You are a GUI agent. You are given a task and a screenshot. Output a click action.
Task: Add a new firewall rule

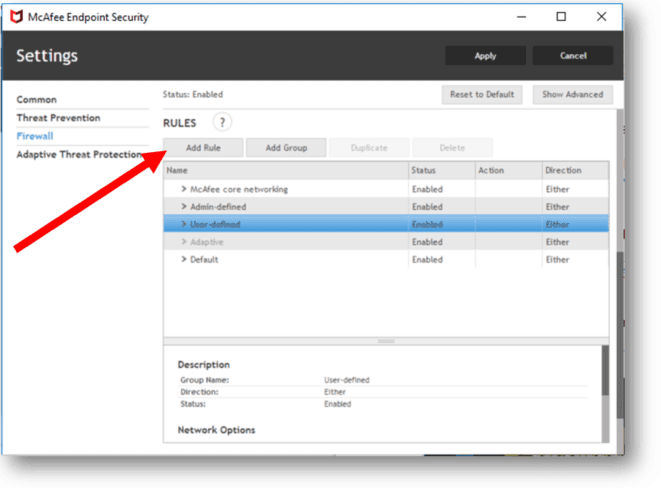203,147
